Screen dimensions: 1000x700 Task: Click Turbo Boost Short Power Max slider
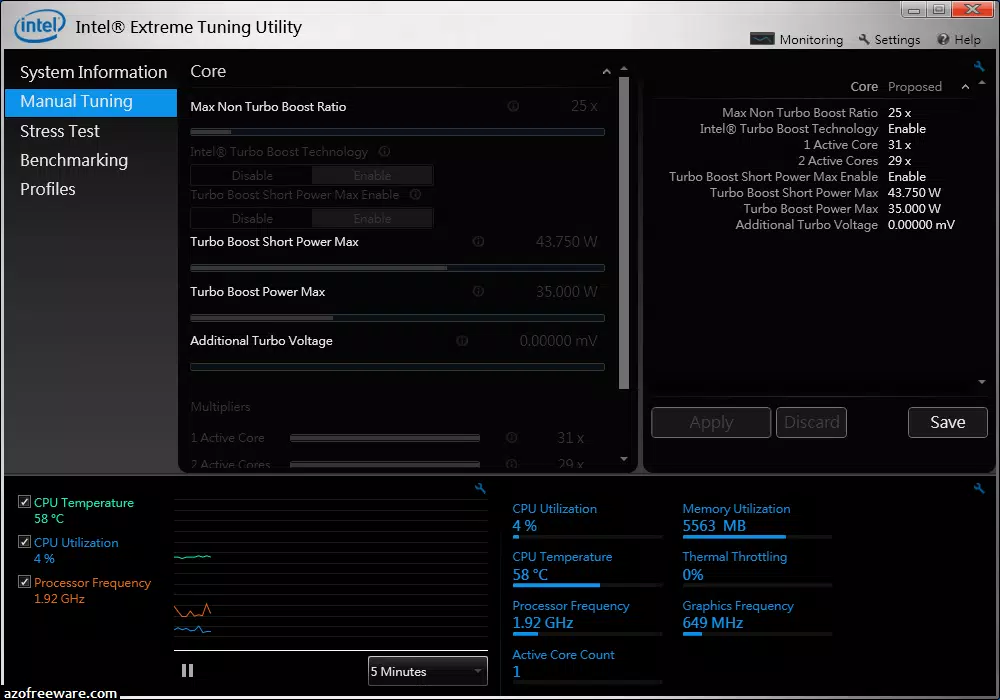[x=397, y=268]
